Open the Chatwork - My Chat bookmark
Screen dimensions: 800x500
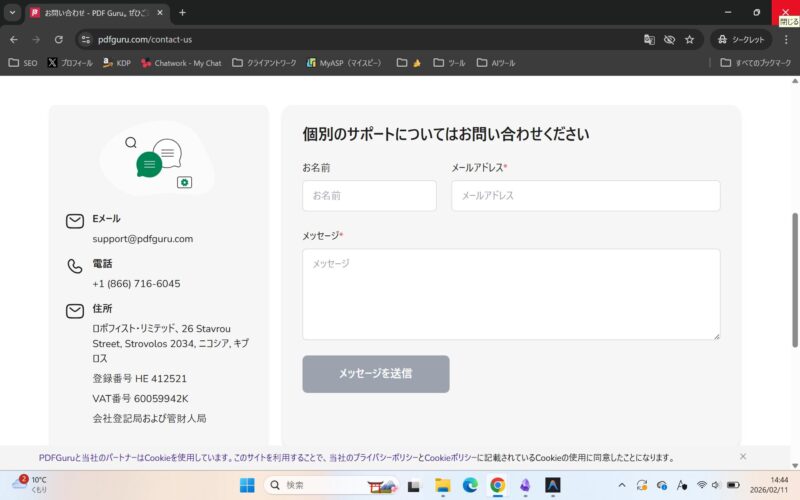coord(180,62)
